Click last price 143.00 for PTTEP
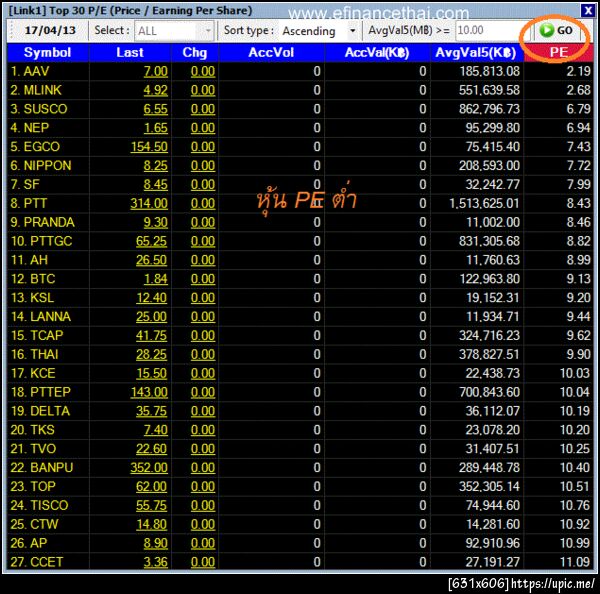The width and height of the screenshot is (600, 594). (x=149, y=392)
